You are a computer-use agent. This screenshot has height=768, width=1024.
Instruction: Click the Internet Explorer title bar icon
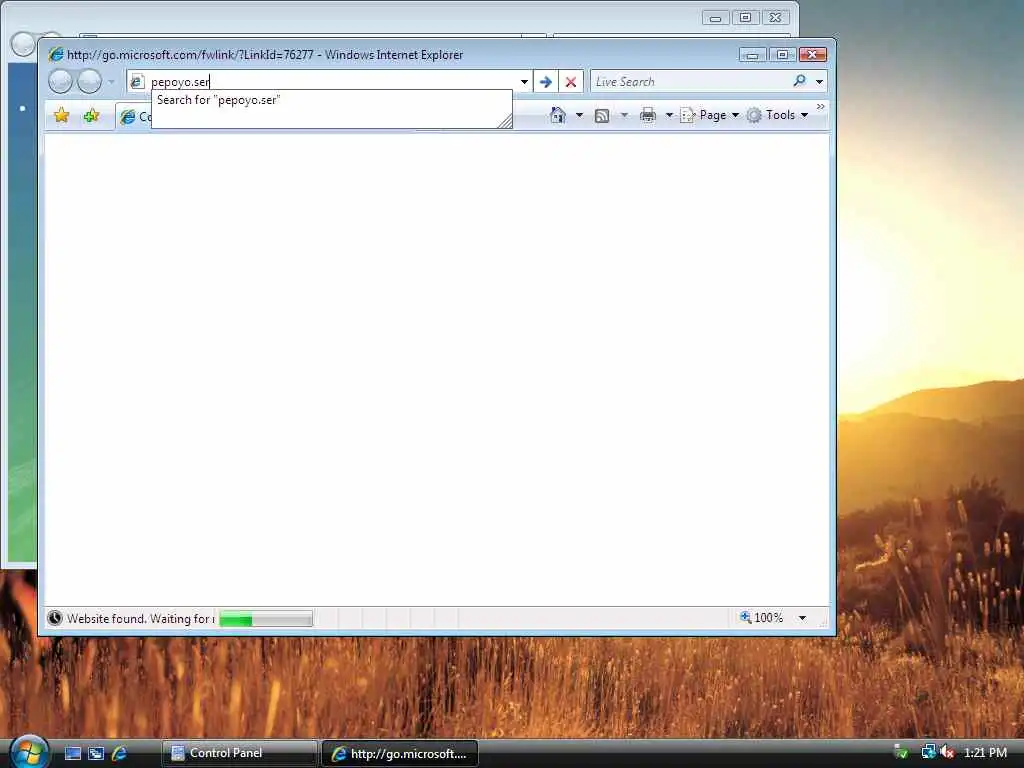[x=56, y=54]
